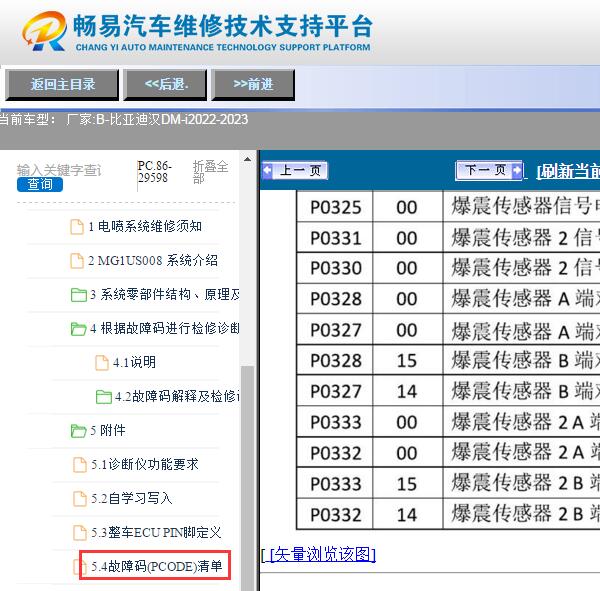Go back using <<后退 button
600x591 pixels.
coord(165,85)
